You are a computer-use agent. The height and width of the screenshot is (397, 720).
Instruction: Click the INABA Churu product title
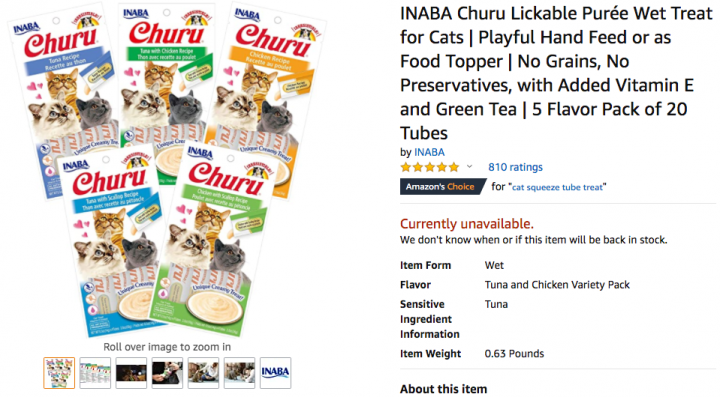[556, 73]
